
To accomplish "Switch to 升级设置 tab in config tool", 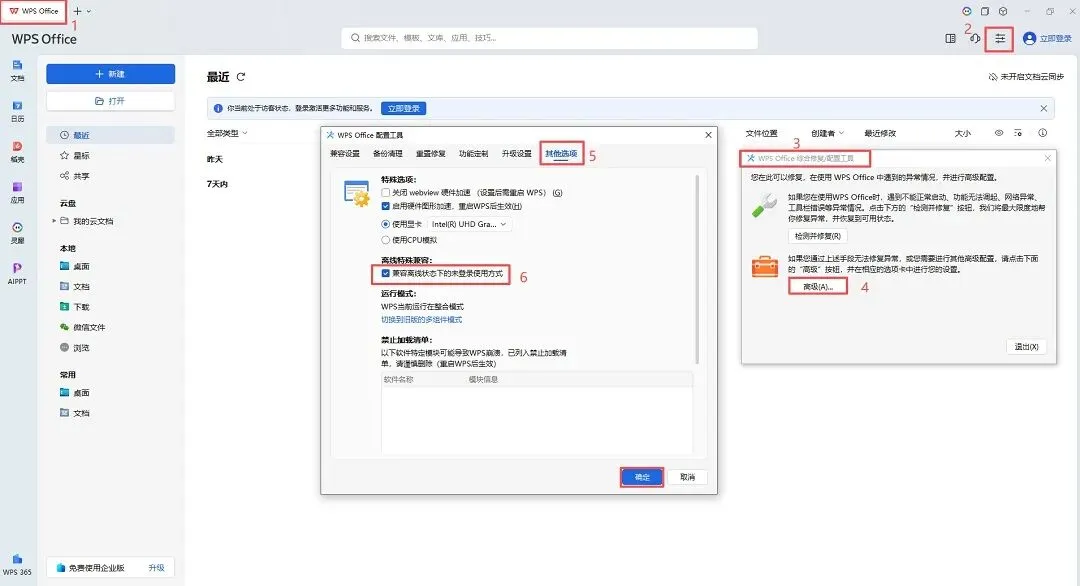I will [517, 154].
